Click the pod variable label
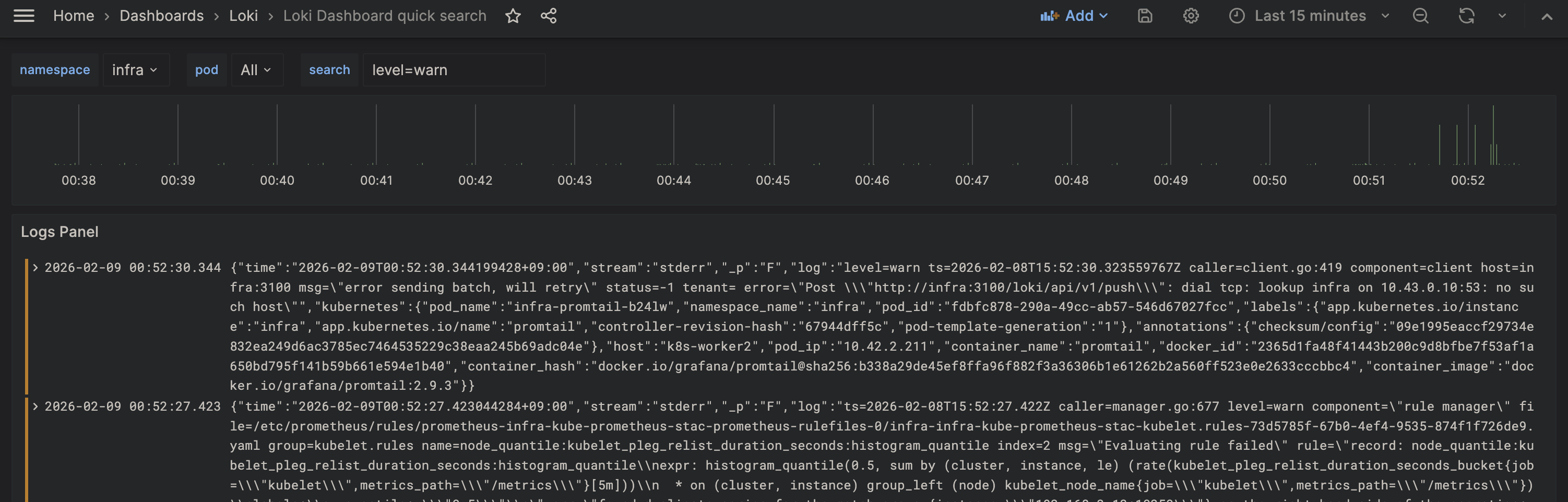This screenshot has height=502, width=1568. (x=206, y=70)
